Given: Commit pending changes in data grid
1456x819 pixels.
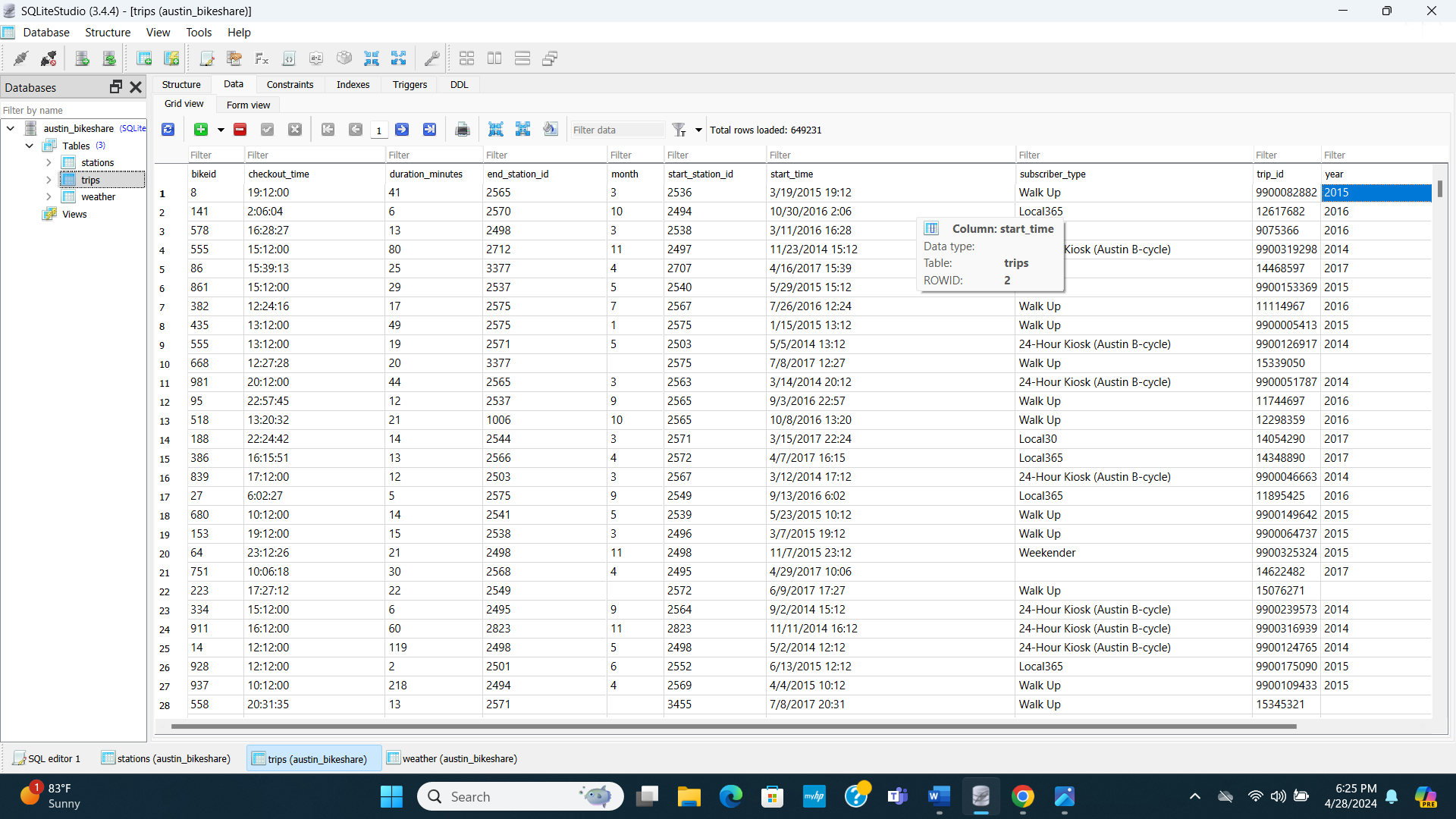Looking at the screenshot, I should click(267, 129).
